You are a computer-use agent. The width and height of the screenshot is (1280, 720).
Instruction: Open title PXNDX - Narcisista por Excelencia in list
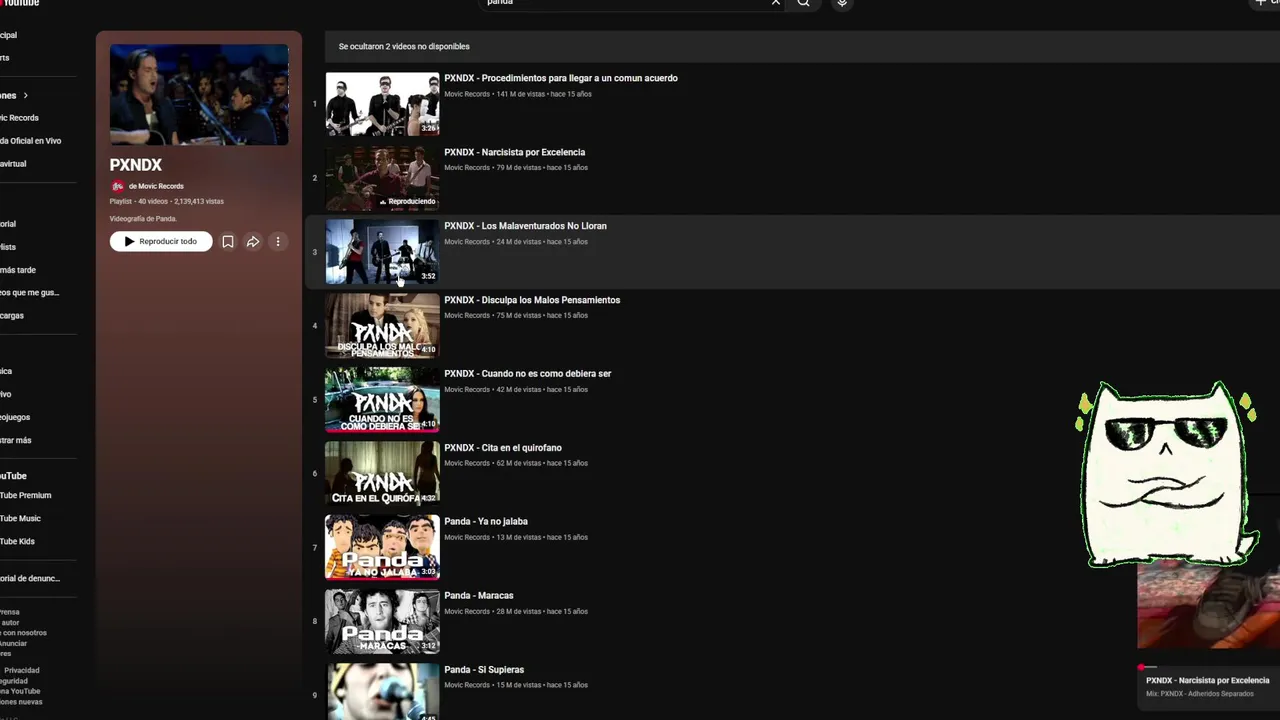pos(515,152)
